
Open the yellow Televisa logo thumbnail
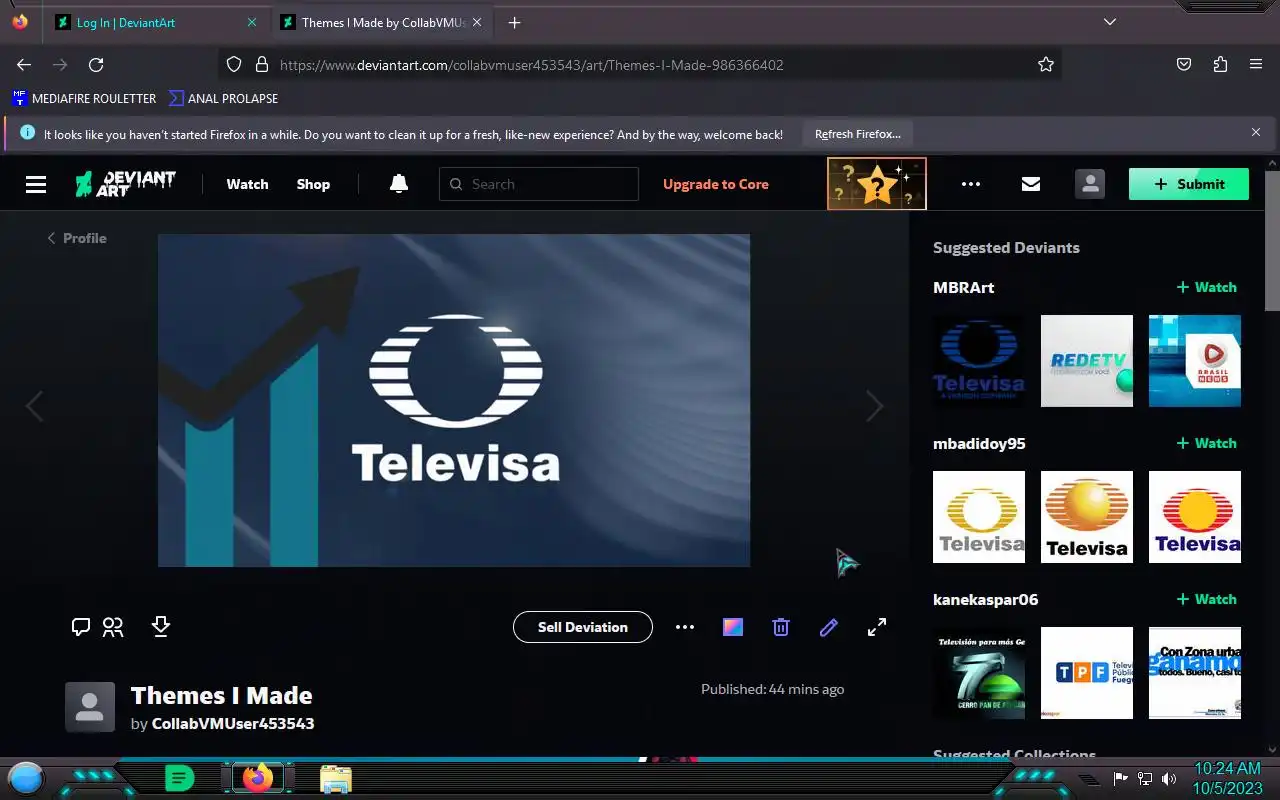[x=979, y=517]
